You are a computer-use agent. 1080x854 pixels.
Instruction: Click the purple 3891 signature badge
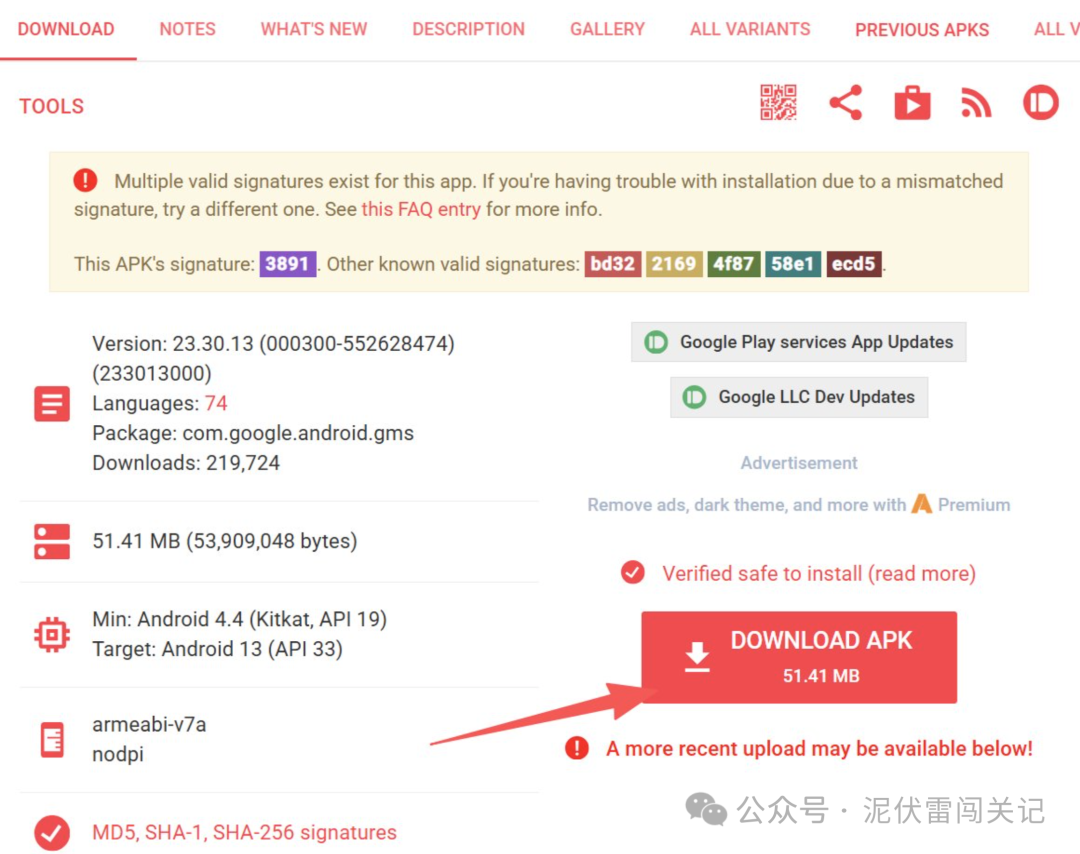pos(287,264)
